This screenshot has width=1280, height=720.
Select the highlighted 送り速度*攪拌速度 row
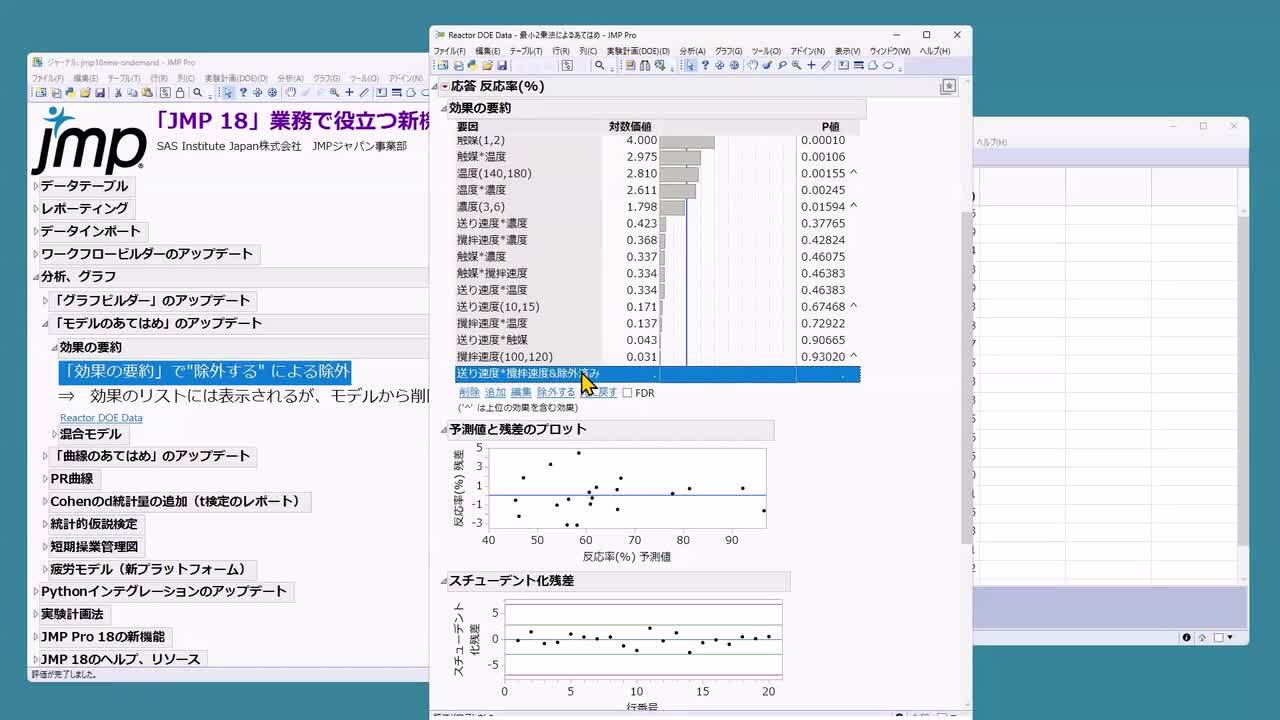(657, 374)
